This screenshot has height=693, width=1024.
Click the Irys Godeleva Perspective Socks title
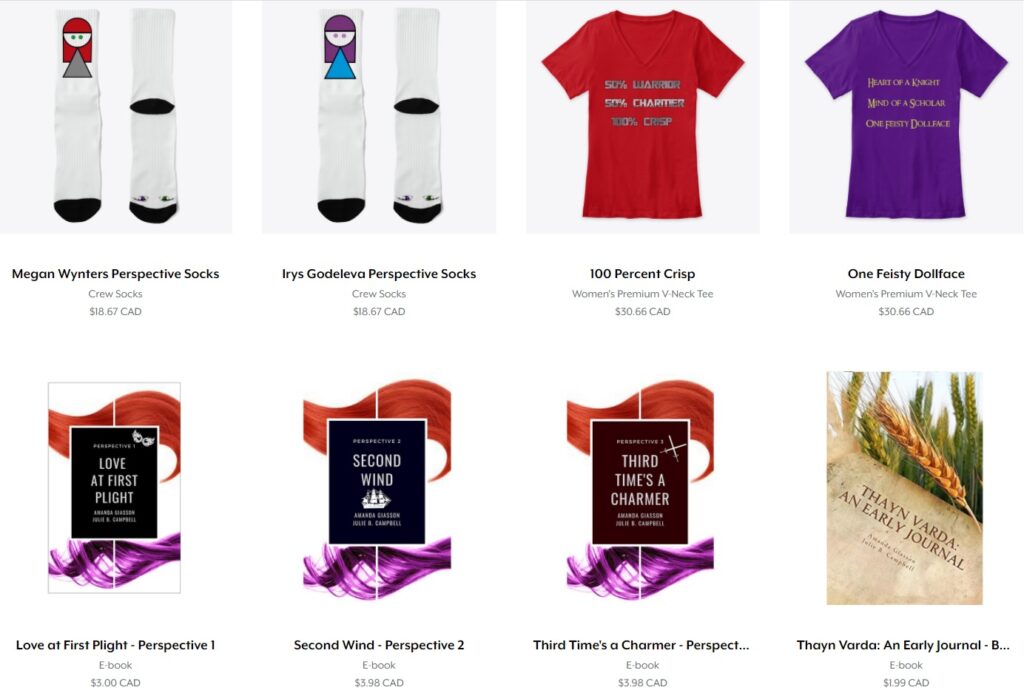pos(379,274)
